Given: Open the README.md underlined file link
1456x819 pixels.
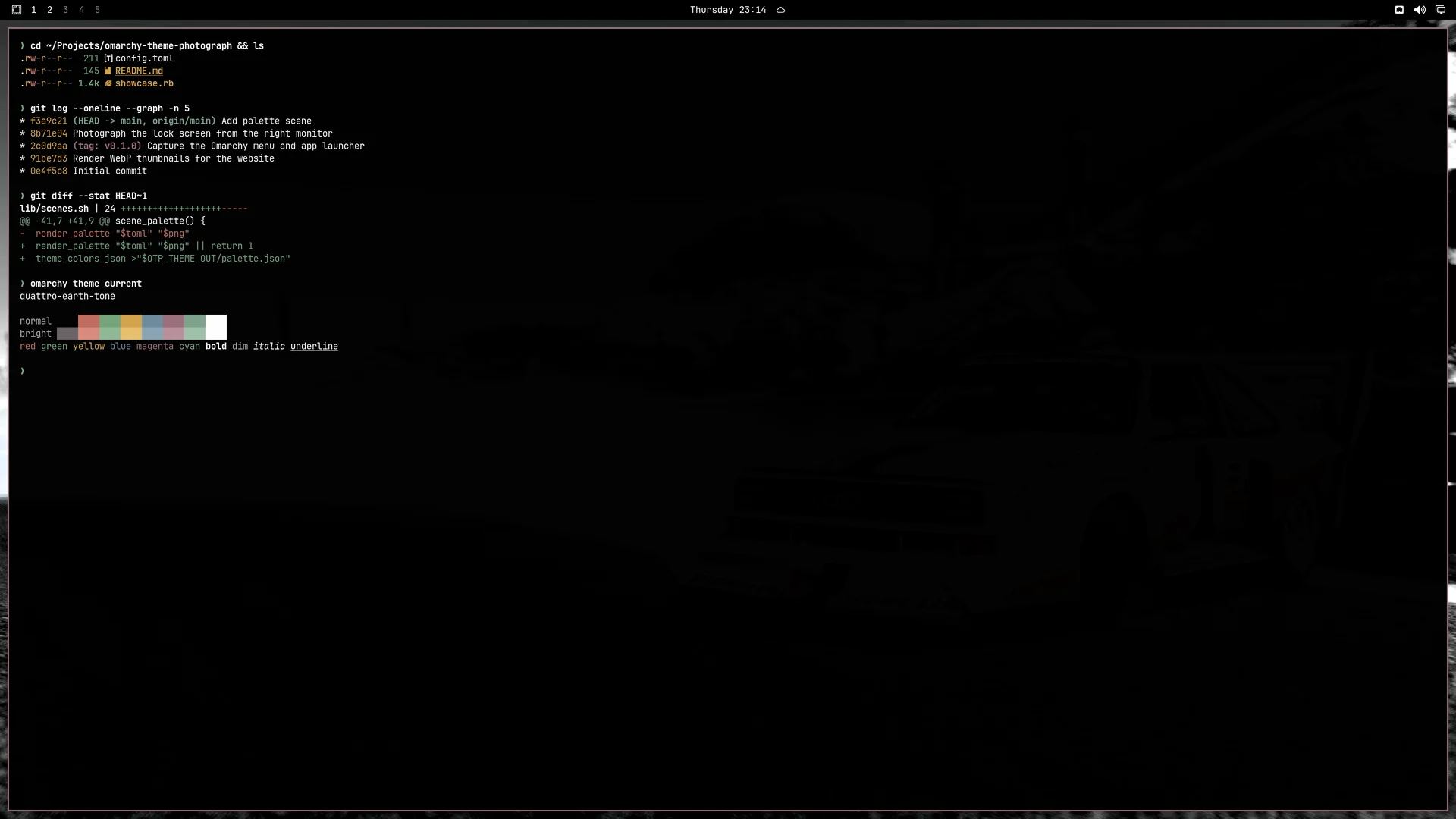Looking at the screenshot, I should (139, 71).
